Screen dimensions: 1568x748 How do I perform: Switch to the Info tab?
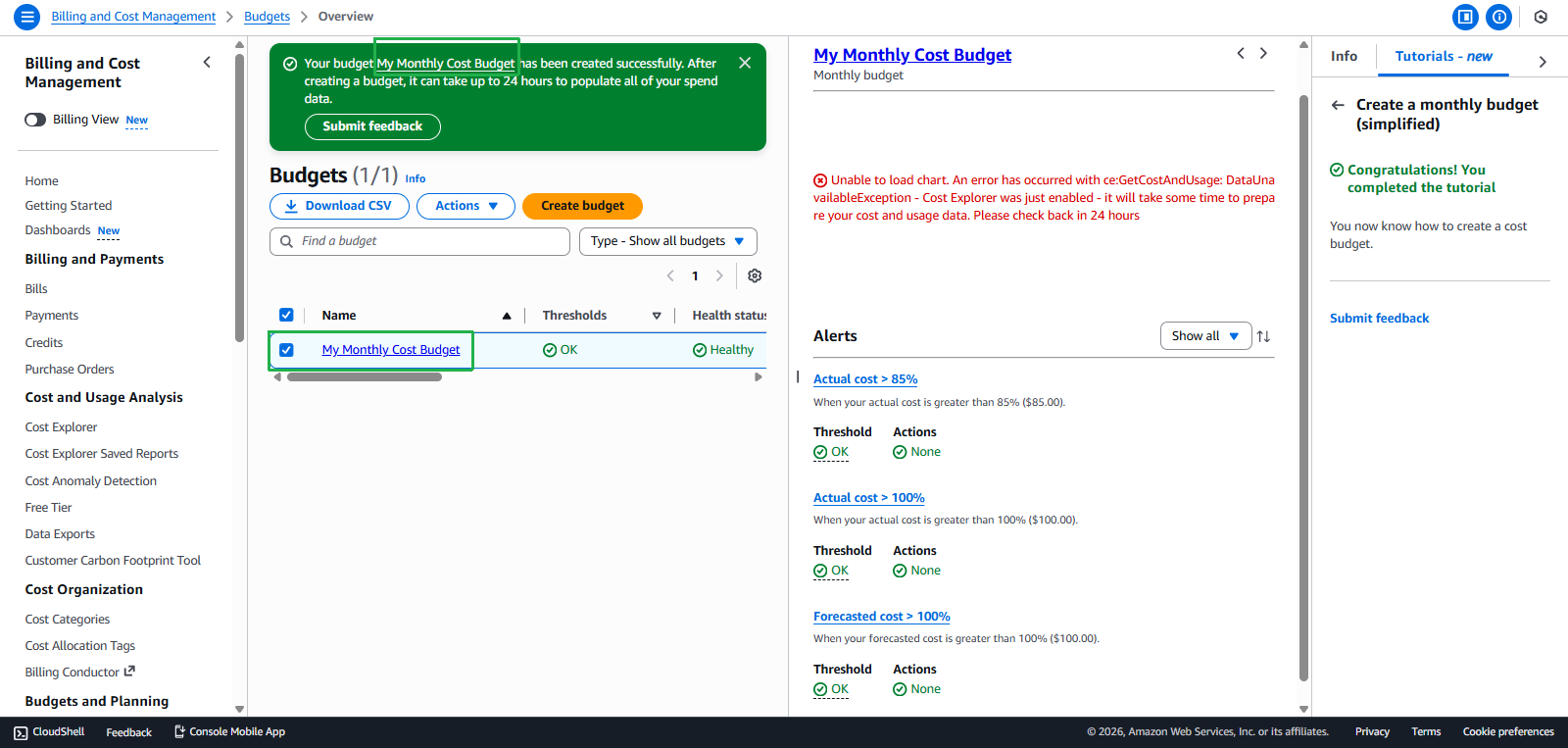1344,57
